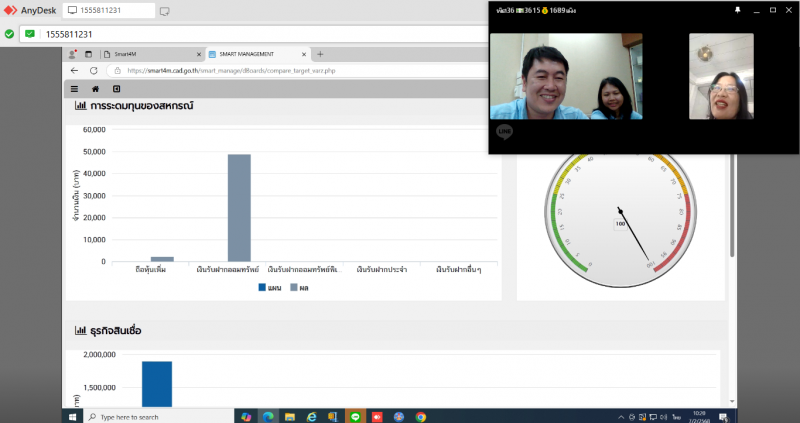The width and height of the screenshot is (800, 423).
Task: Close the LINE call window
Action: pos(788,10)
